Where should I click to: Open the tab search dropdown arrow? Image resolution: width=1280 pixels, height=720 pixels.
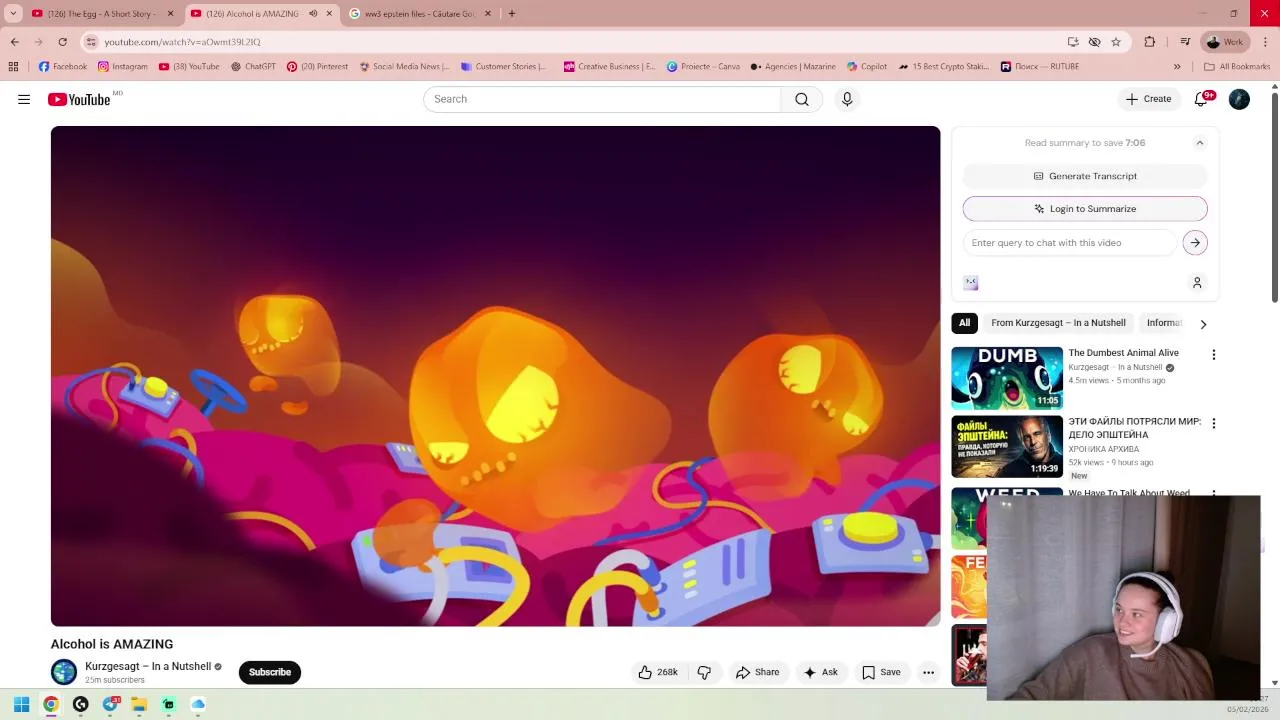tap(13, 14)
